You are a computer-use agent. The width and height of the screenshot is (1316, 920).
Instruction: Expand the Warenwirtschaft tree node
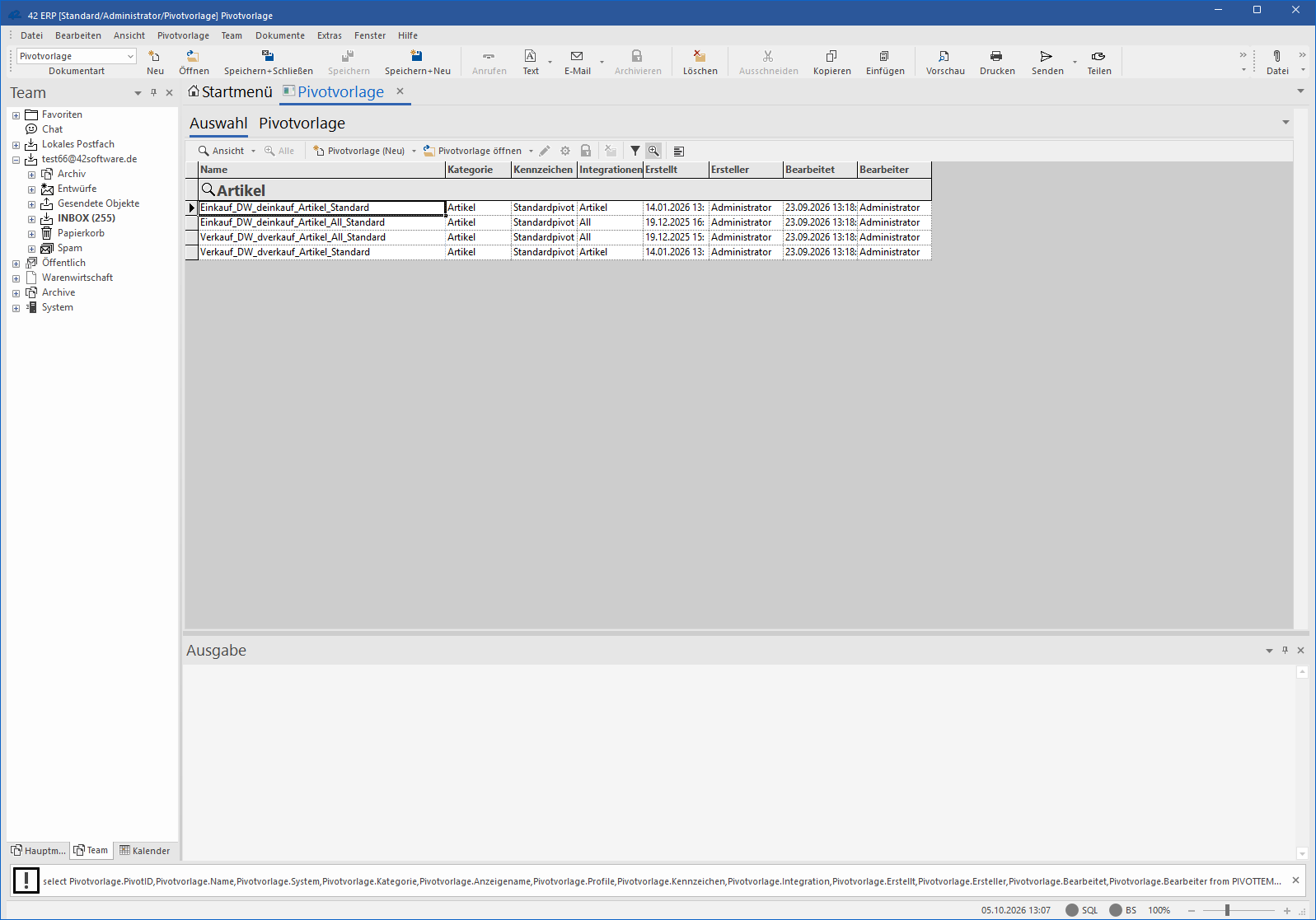pos(16,278)
